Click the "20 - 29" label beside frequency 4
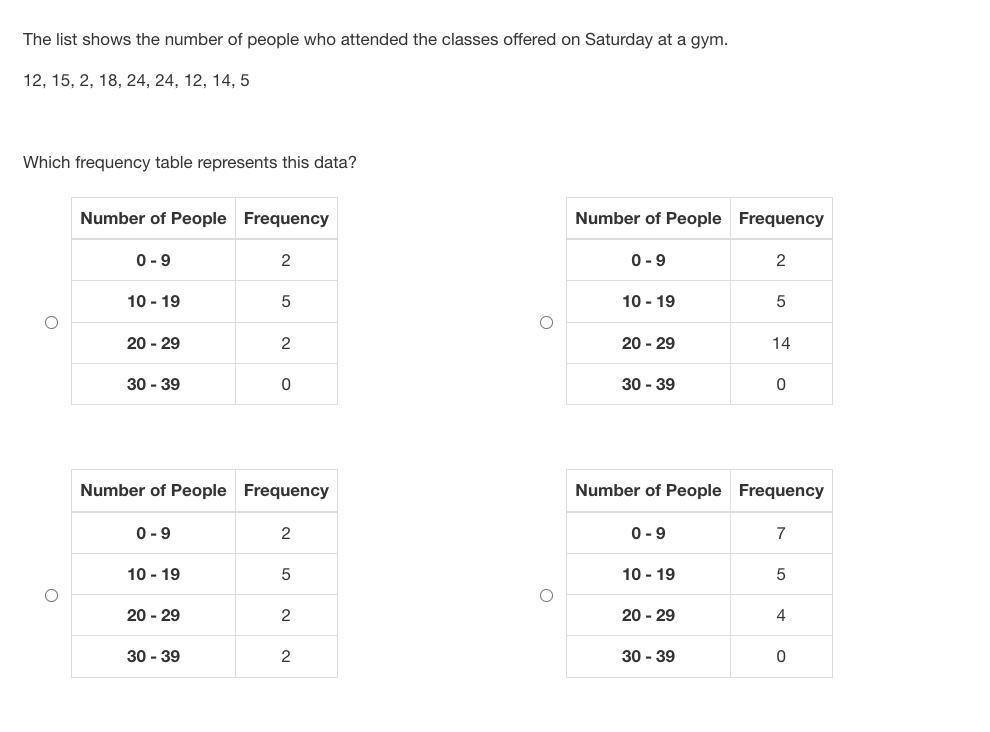This screenshot has width=990, height=732. pyautogui.click(x=648, y=615)
